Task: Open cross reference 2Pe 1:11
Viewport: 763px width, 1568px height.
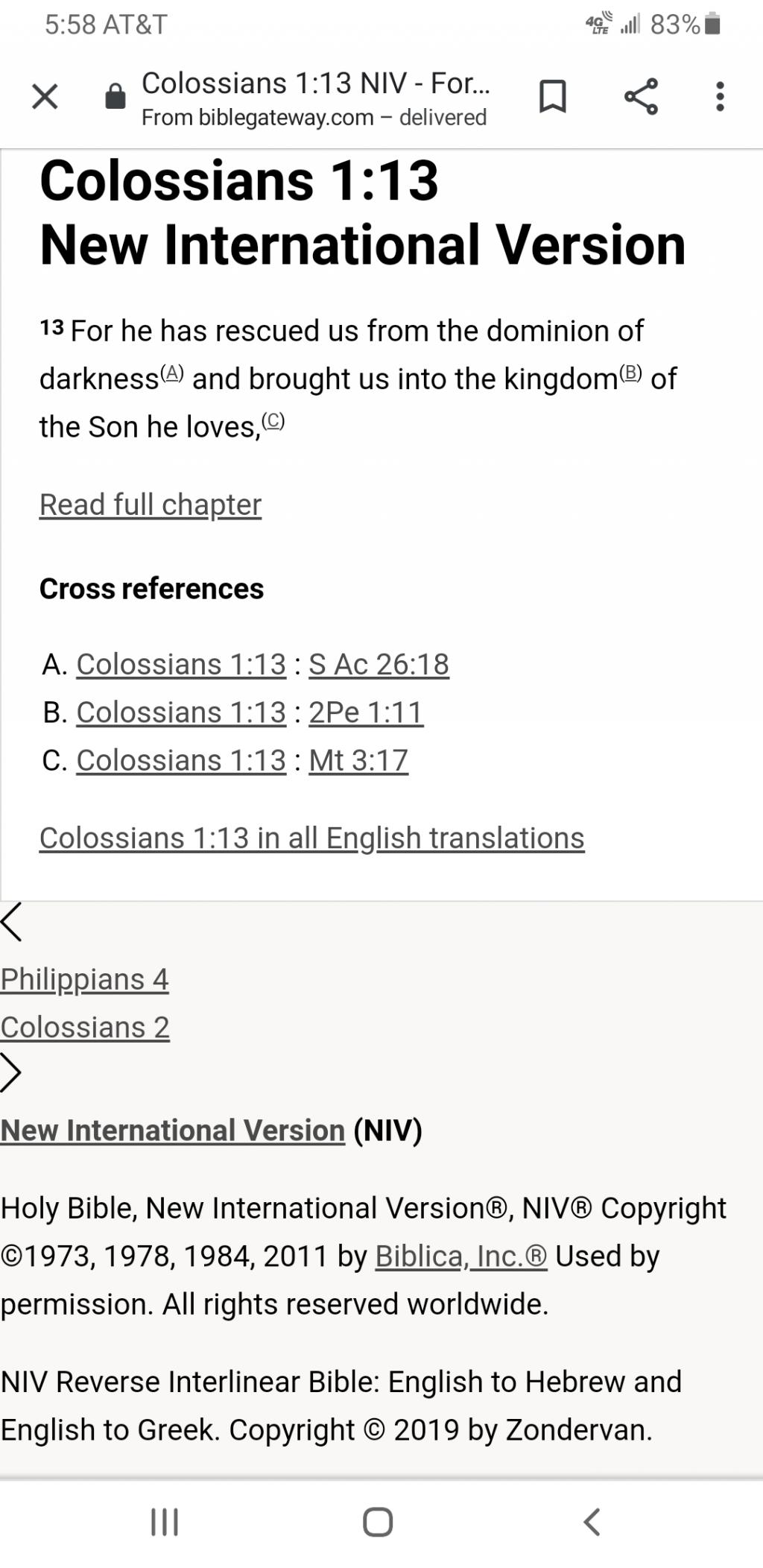Action: (x=366, y=712)
